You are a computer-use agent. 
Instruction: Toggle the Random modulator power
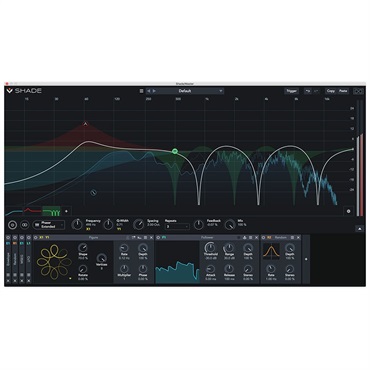263,238
